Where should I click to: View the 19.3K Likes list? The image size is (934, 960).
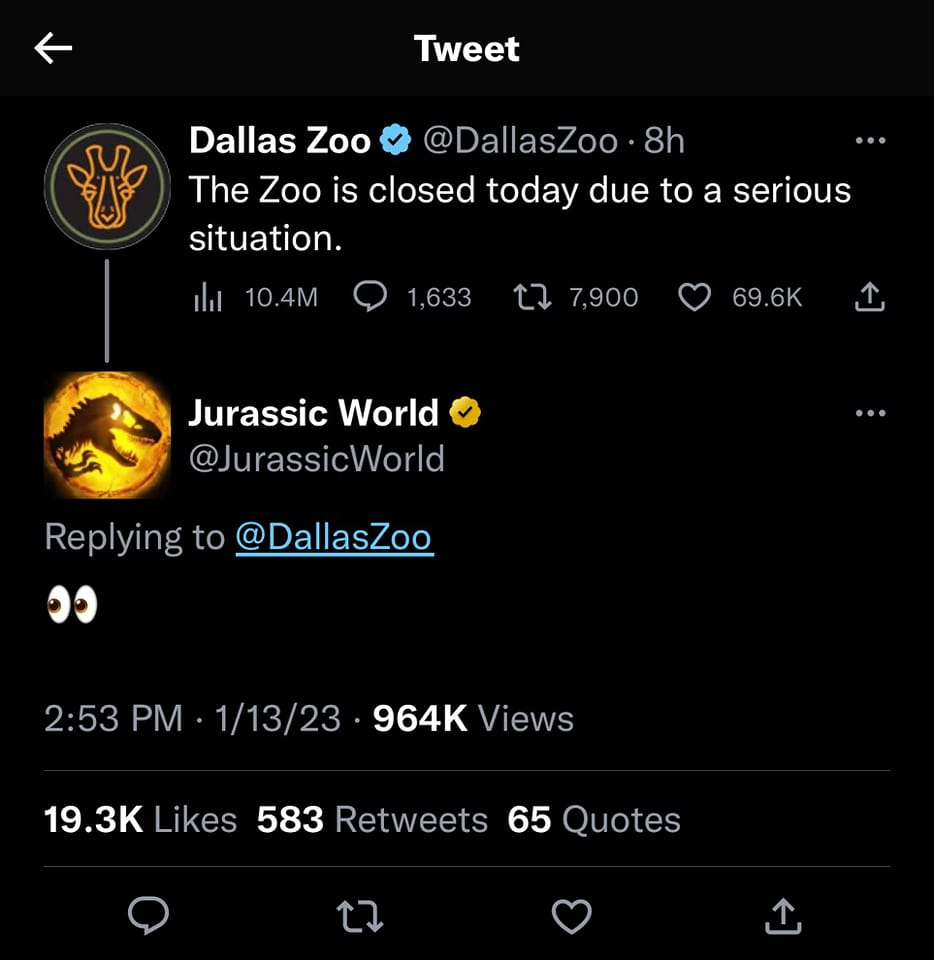tap(140, 820)
